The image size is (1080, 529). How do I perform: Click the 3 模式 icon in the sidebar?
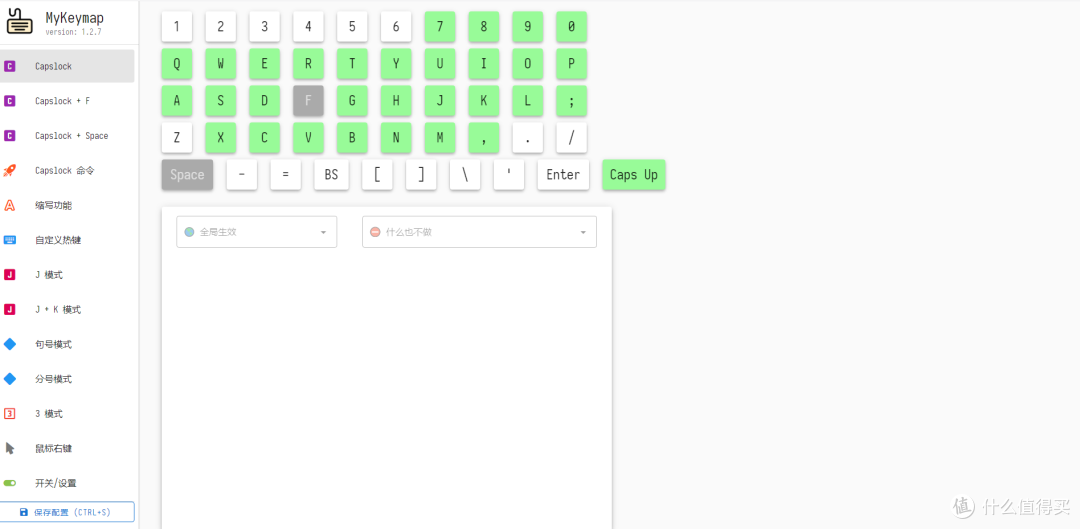[x=10, y=413]
